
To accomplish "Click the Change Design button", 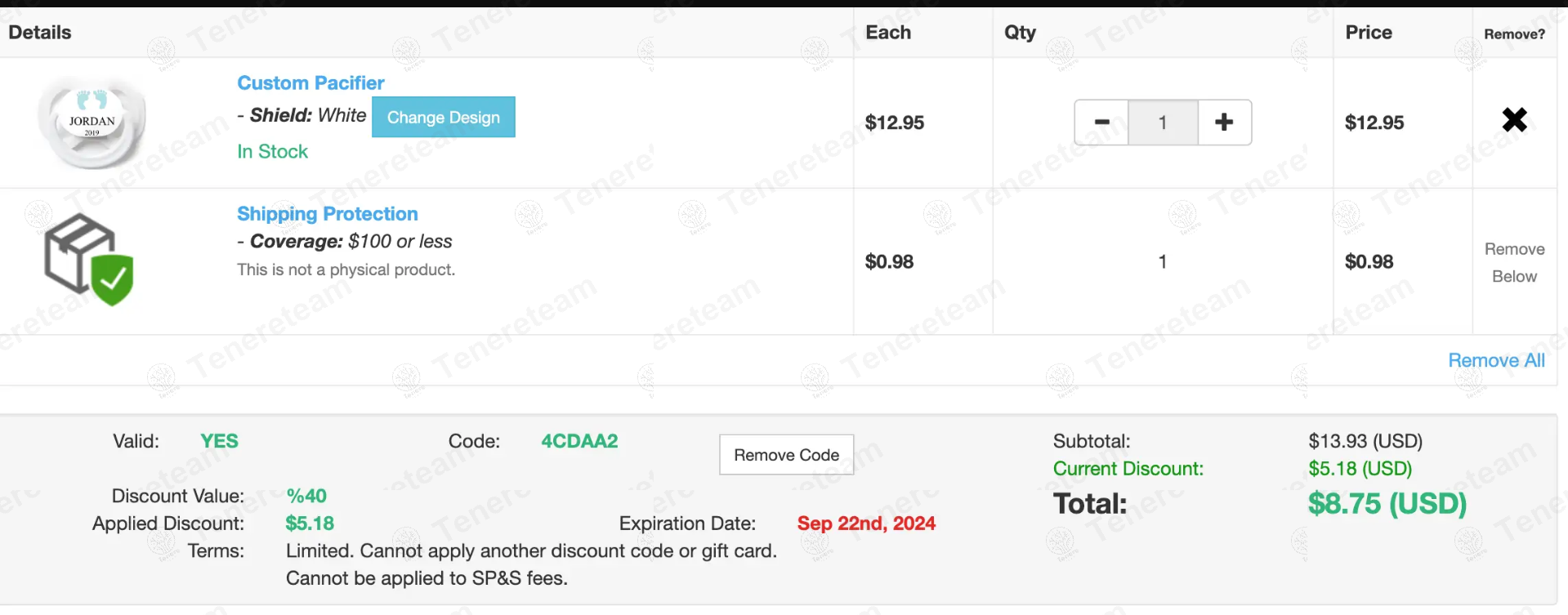I will point(444,117).
